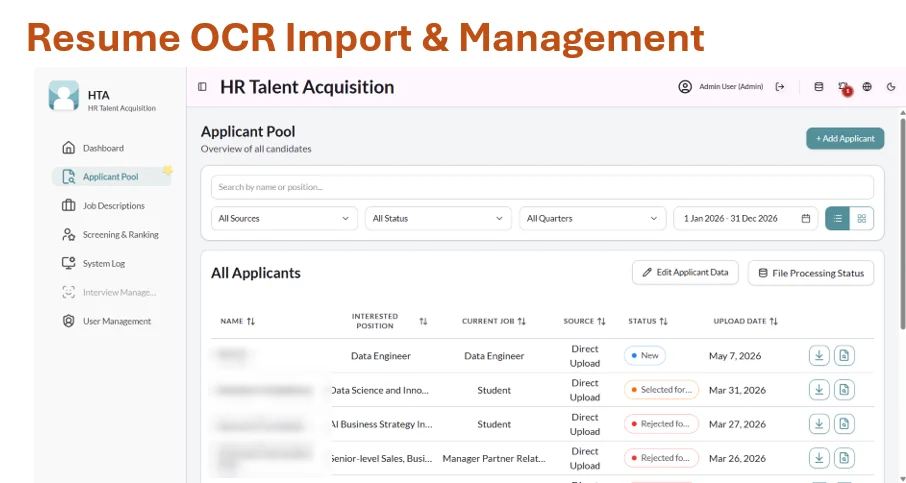Click the May 7, 2026 upload date
Viewport: 906px width, 483px height.
735,356
